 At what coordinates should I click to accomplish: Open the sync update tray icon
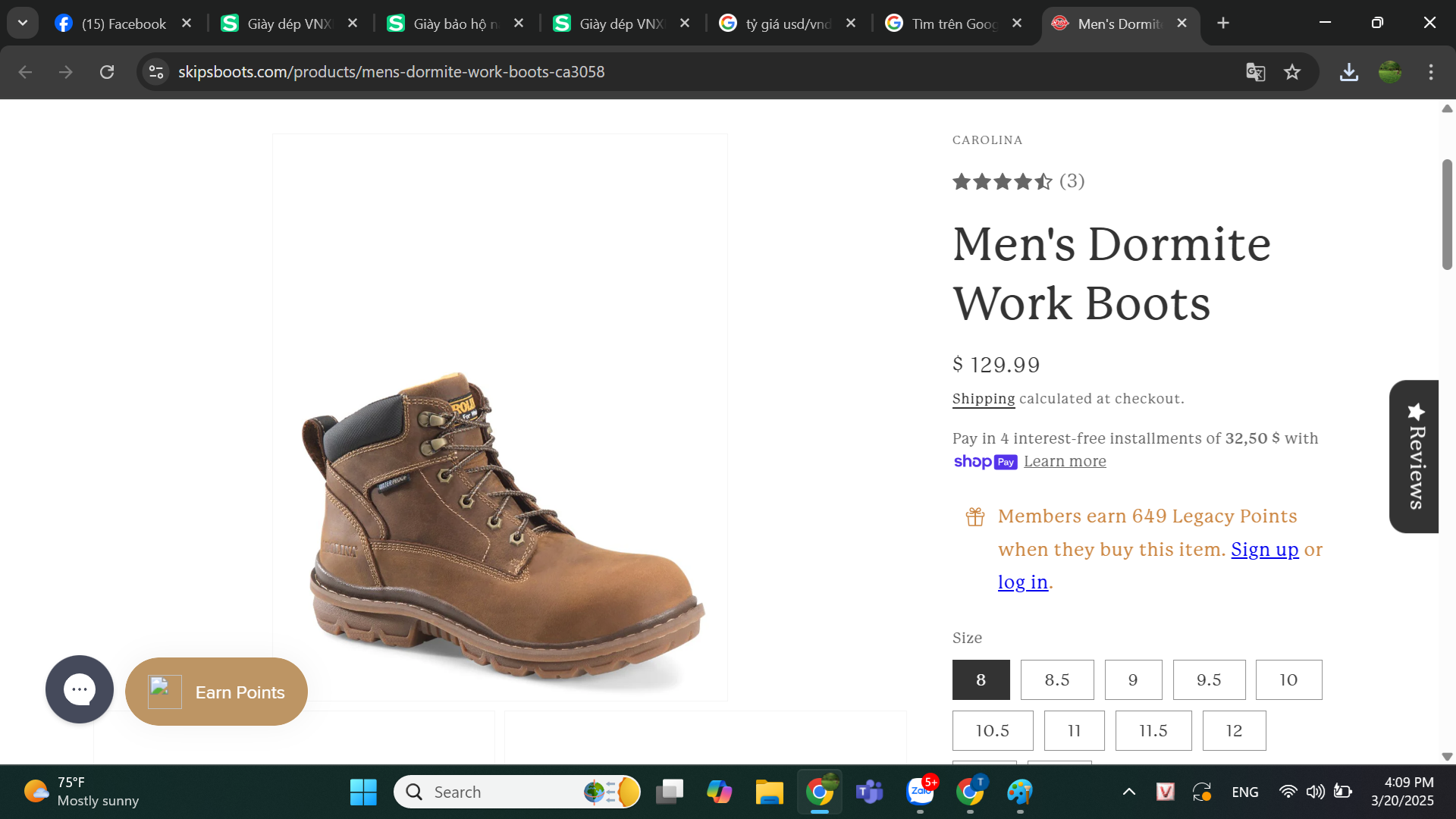coord(1202,792)
